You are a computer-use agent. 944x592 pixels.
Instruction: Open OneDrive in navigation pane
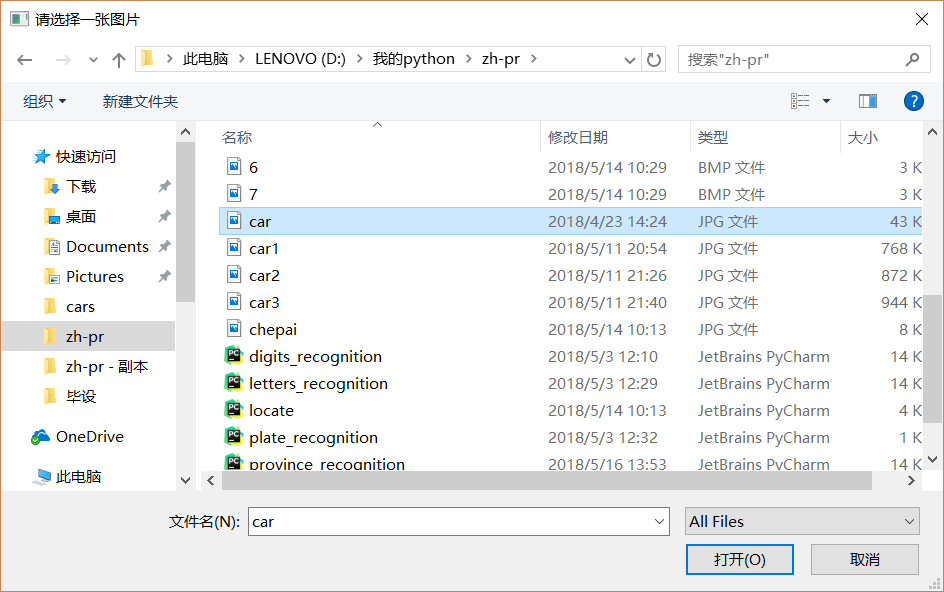(90, 437)
